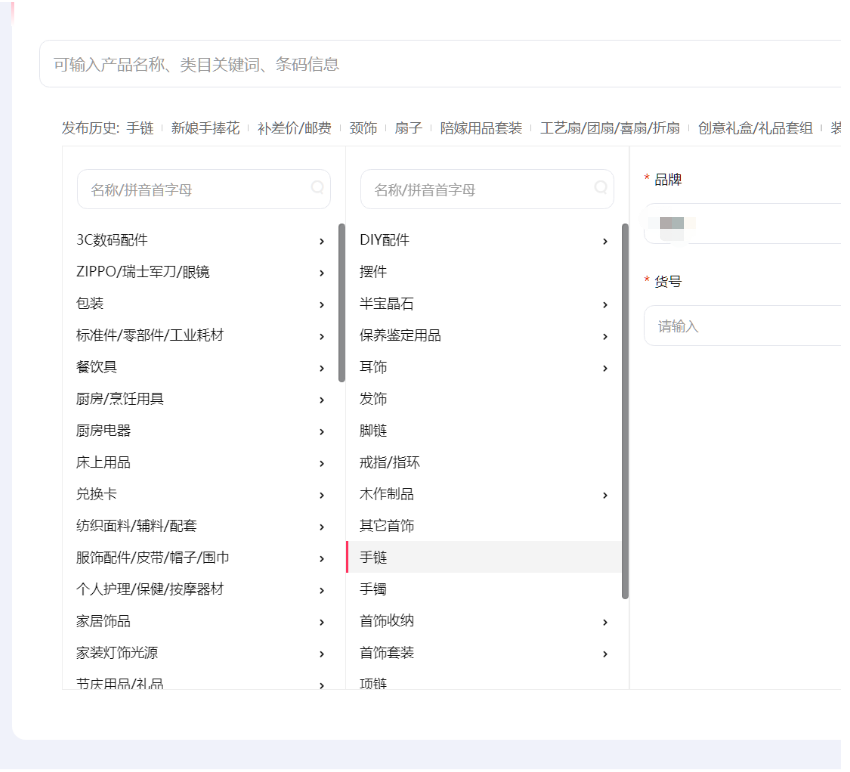Click search icon in first category filter
The image size is (850, 772).
click(317, 187)
